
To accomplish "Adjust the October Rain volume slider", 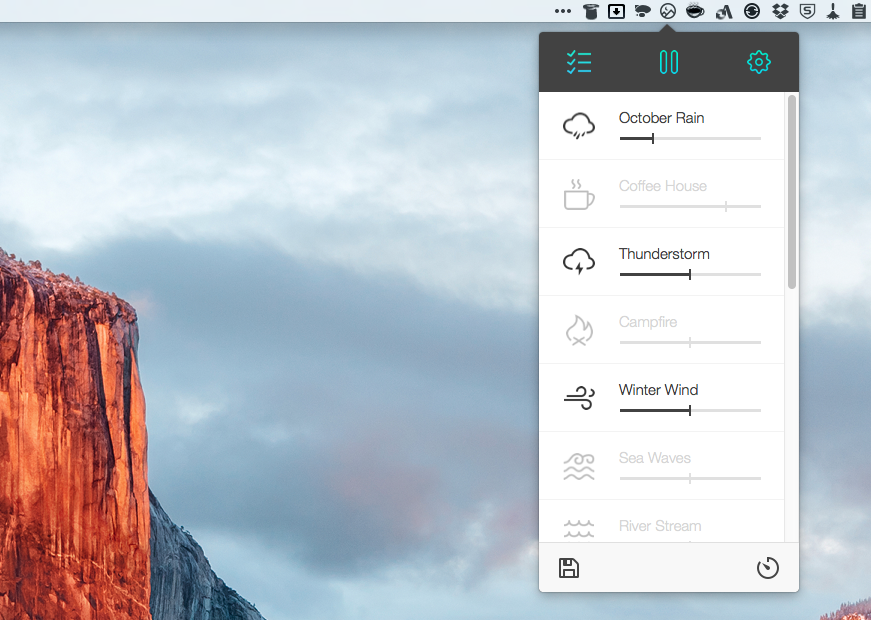I will [690, 138].
